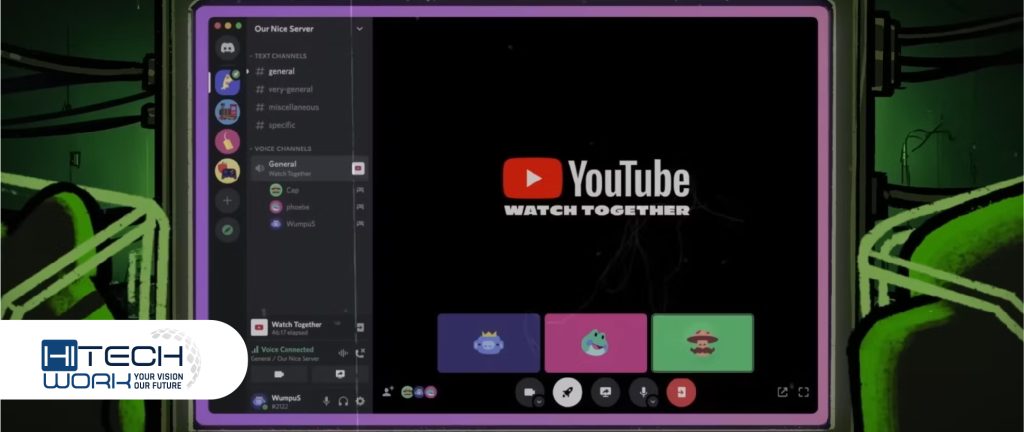The height and width of the screenshot is (432, 1024).
Task: Select the server icon with green badge
Action: (x=227, y=82)
